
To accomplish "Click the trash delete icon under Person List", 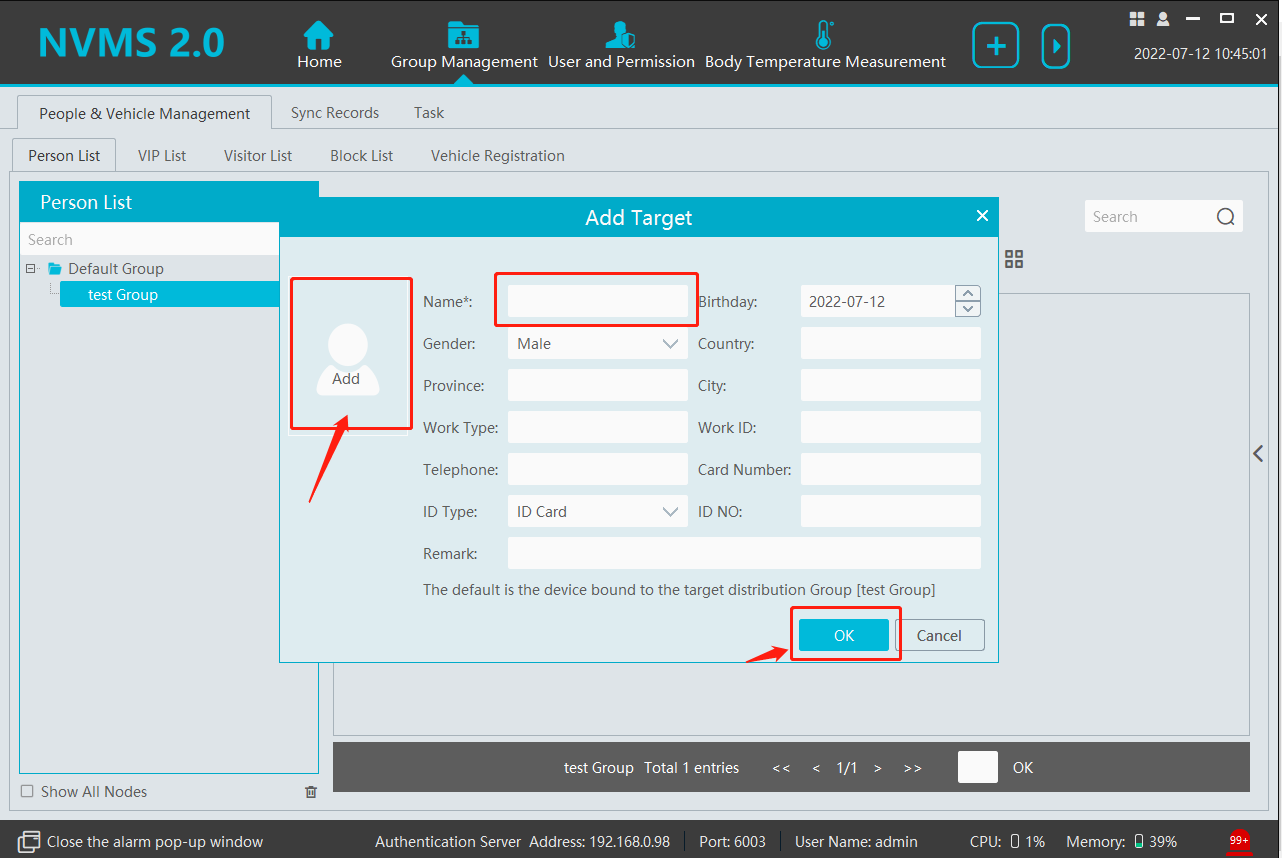I will 311,792.
